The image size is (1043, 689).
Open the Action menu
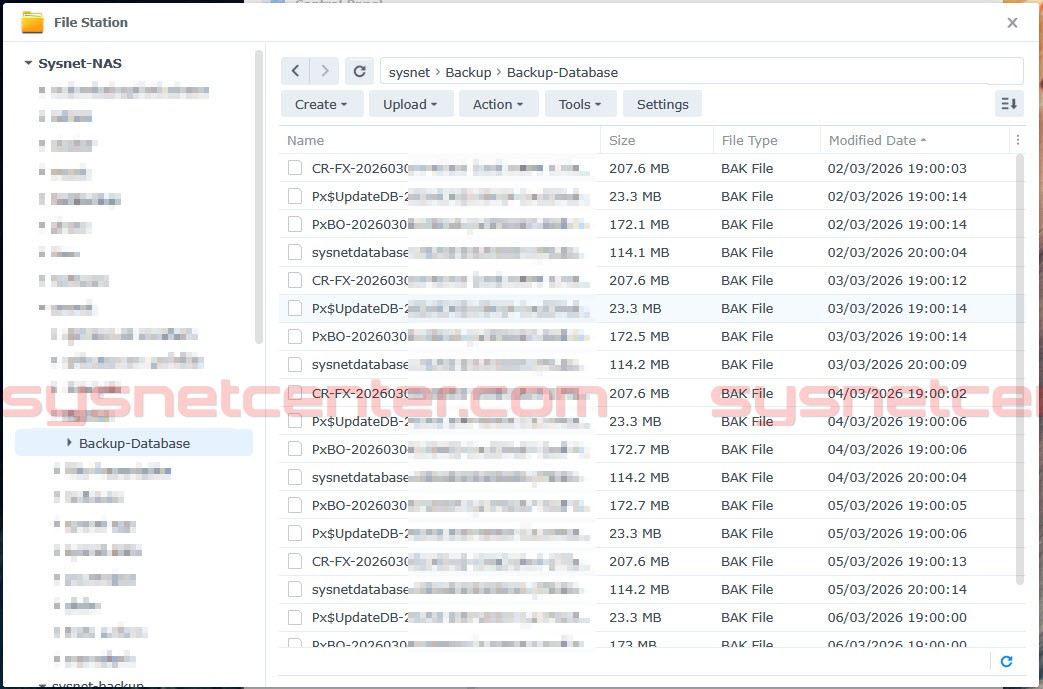pyautogui.click(x=498, y=103)
